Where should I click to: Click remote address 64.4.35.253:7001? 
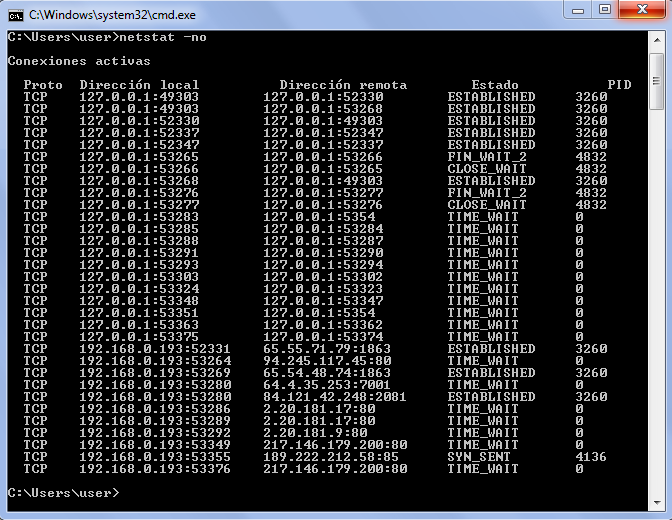pyautogui.click(x=327, y=385)
